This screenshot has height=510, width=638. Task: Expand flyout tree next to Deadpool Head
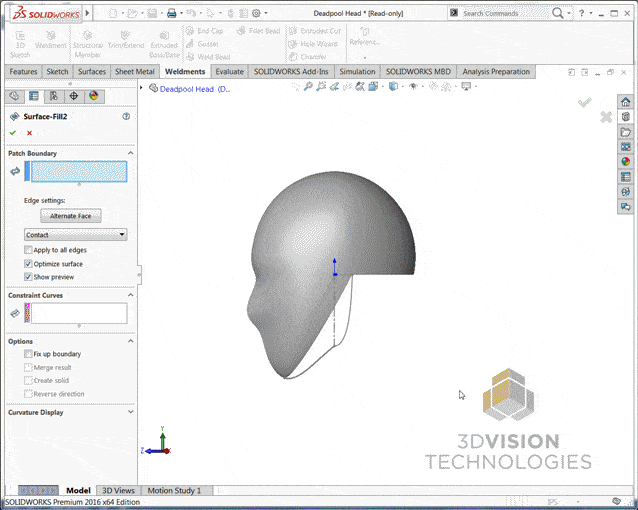click(x=141, y=88)
